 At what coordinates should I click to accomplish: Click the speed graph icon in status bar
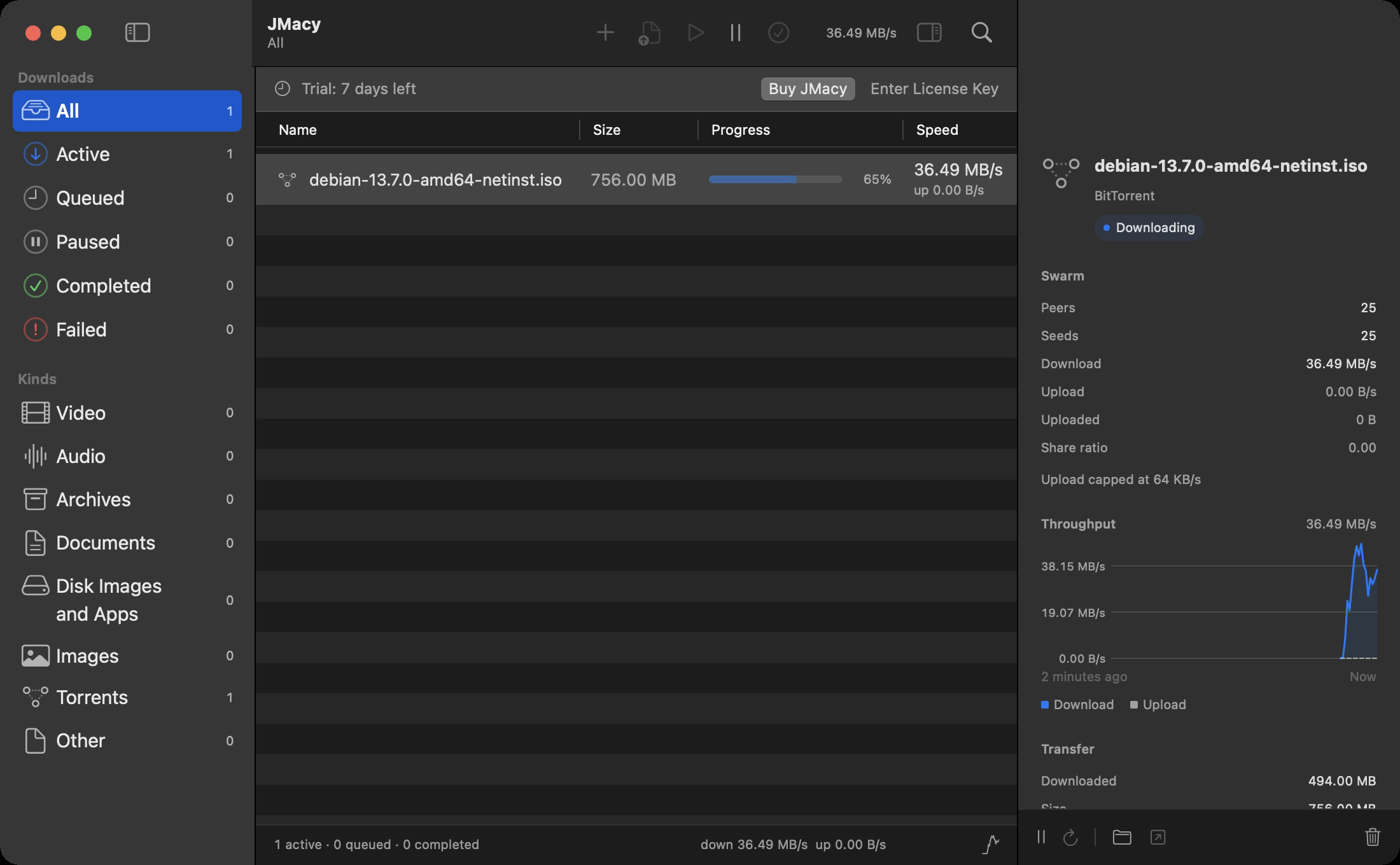click(991, 844)
